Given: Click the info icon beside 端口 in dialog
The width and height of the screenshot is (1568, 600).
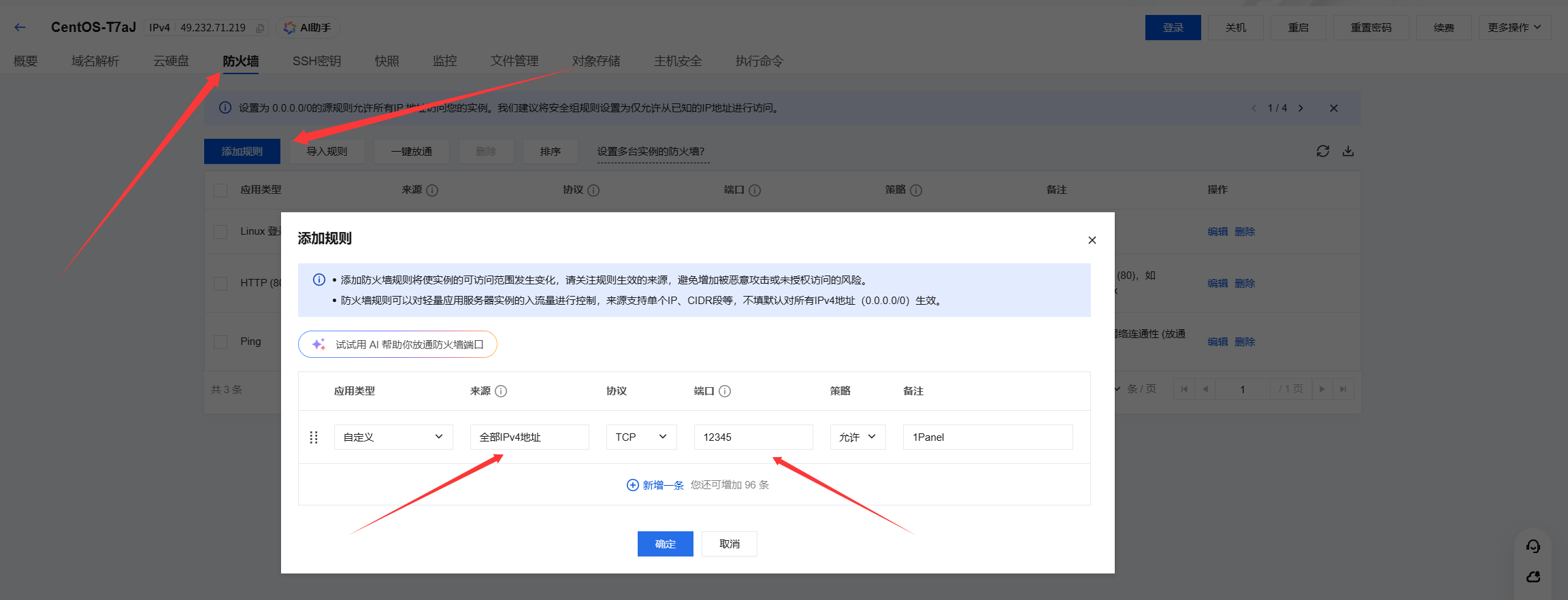Looking at the screenshot, I should (x=725, y=391).
